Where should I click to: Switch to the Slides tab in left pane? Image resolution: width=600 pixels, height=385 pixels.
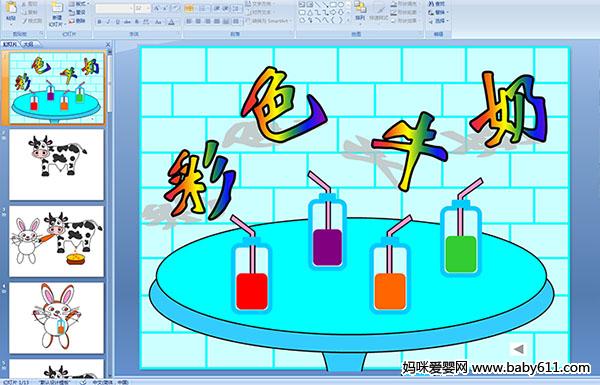click(x=10, y=44)
